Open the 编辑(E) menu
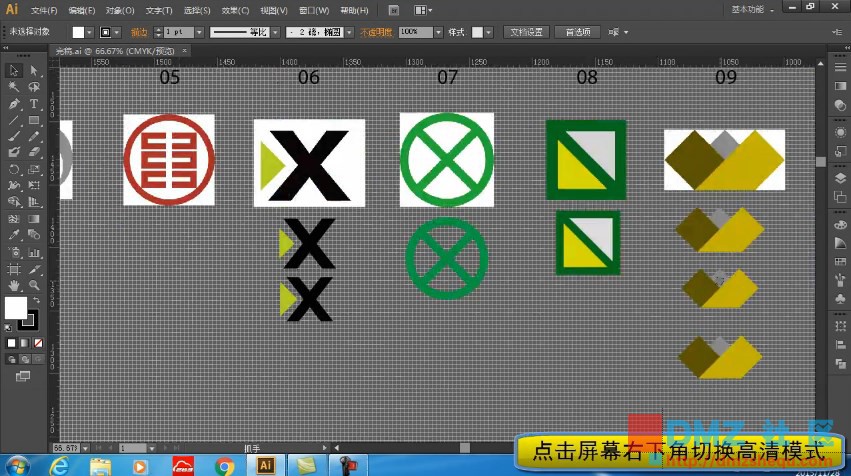The image size is (851, 476). [81, 10]
